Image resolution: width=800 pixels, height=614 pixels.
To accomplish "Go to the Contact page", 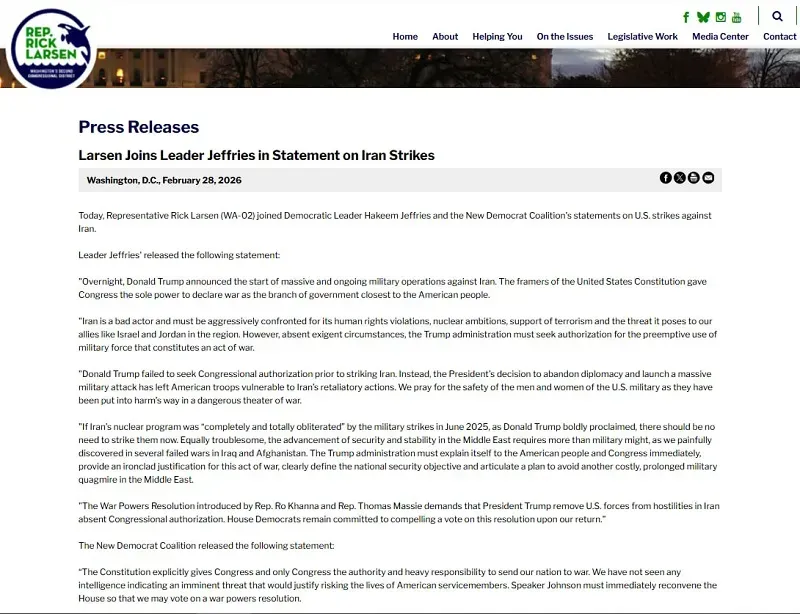I will (x=780, y=37).
